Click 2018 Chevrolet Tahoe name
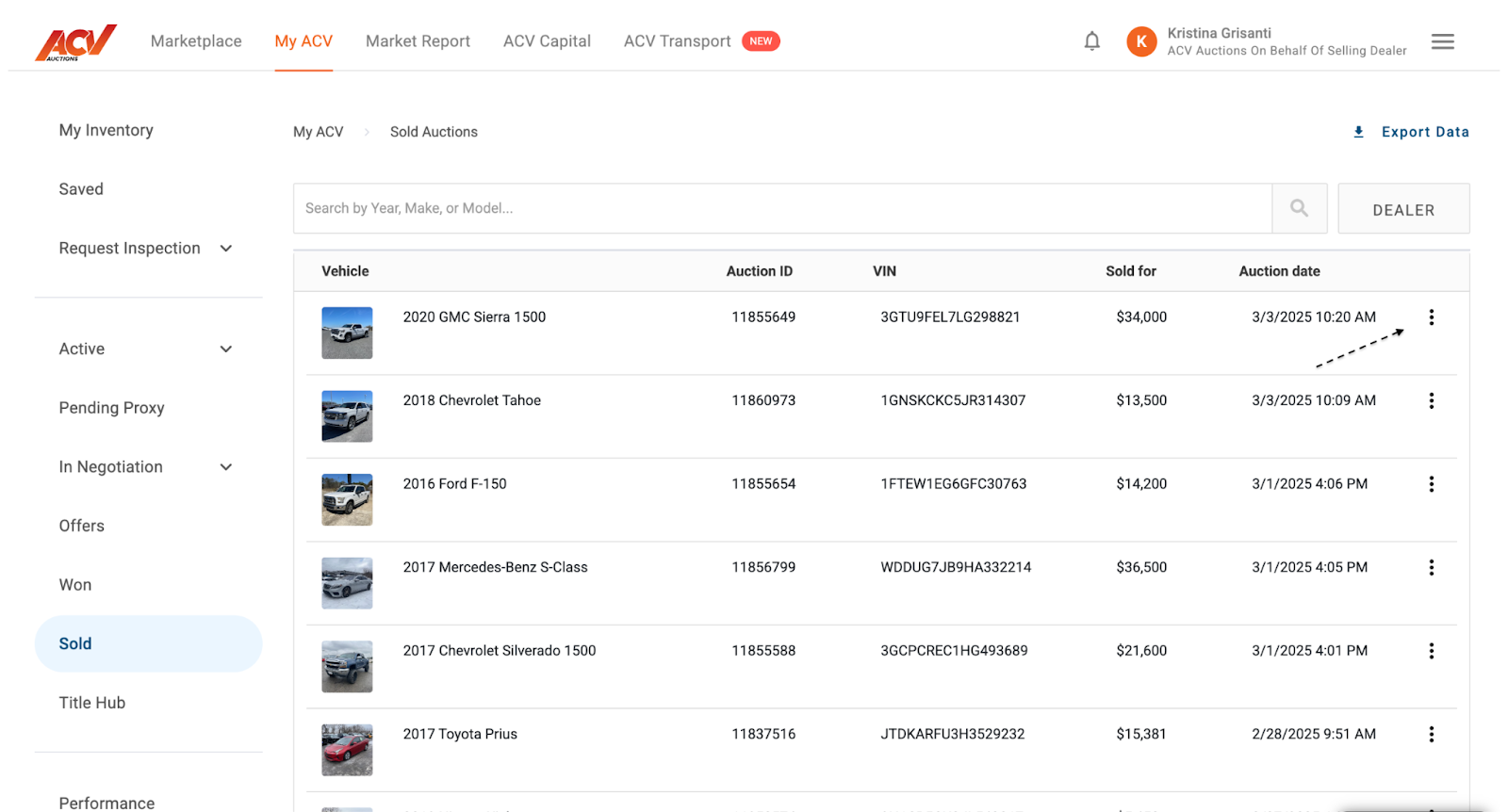Image resolution: width=1508 pixels, height=812 pixels. (471, 400)
